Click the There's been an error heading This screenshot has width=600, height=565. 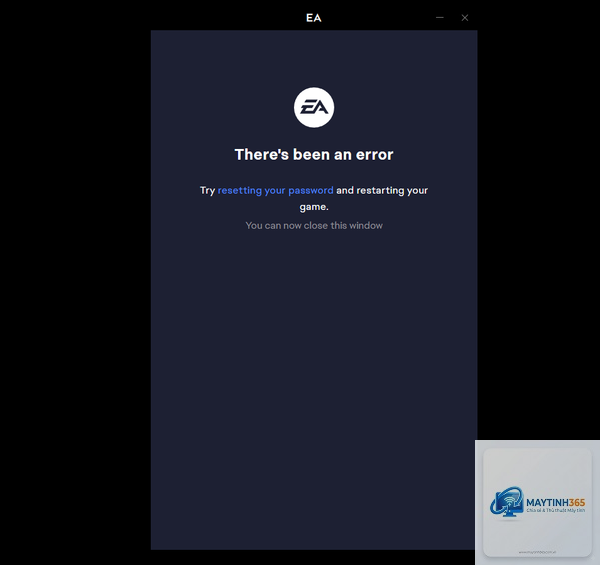(x=314, y=155)
